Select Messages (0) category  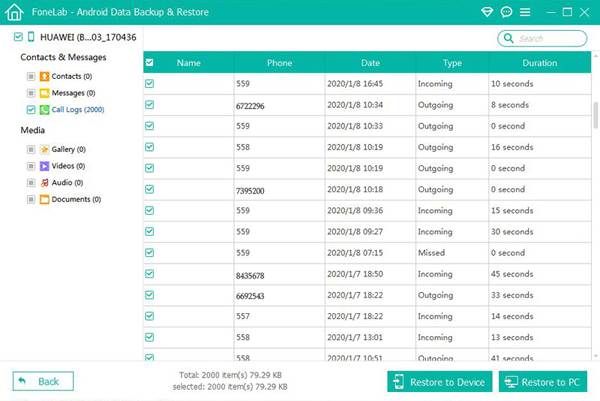coord(73,93)
